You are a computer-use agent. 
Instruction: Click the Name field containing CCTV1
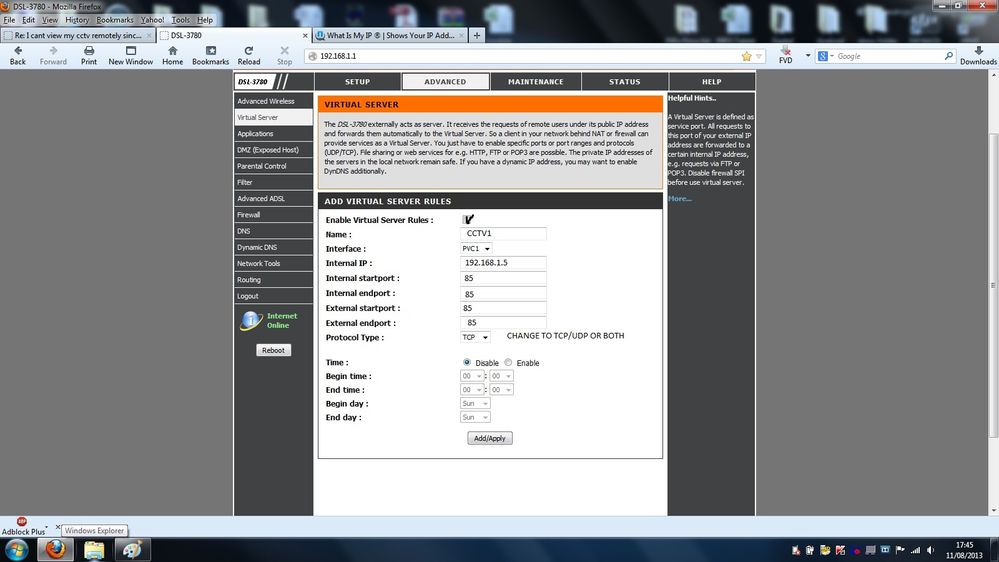click(503, 234)
